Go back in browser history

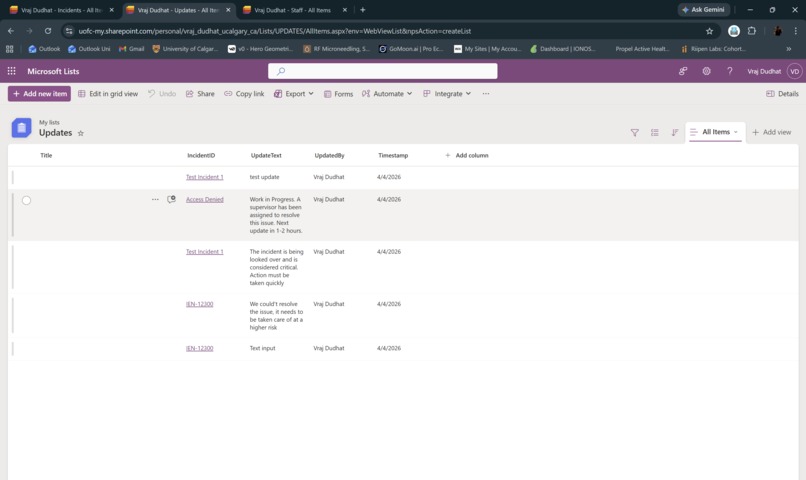coord(11,31)
